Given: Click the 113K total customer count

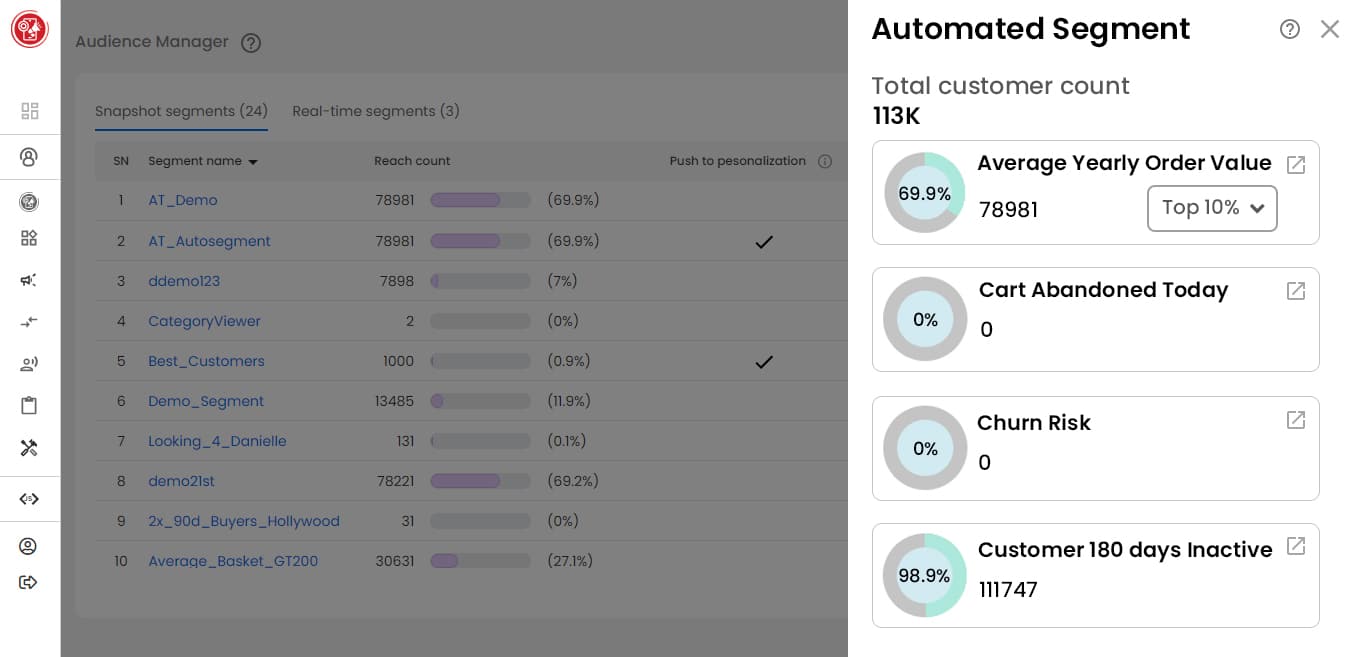Looking at the screenshot, I should point(896,116).
